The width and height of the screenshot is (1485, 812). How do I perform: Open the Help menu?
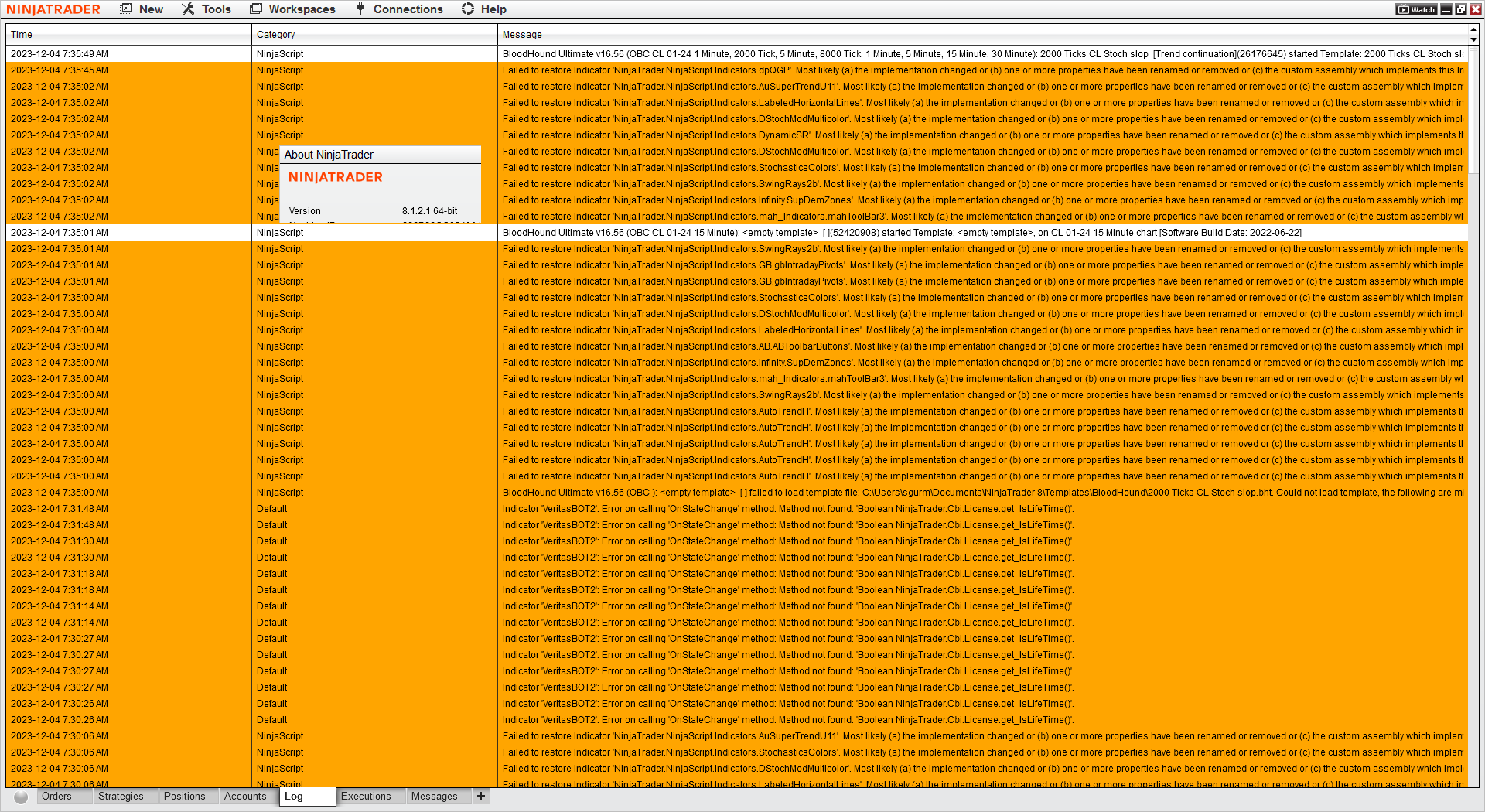[x=484, y=9]
